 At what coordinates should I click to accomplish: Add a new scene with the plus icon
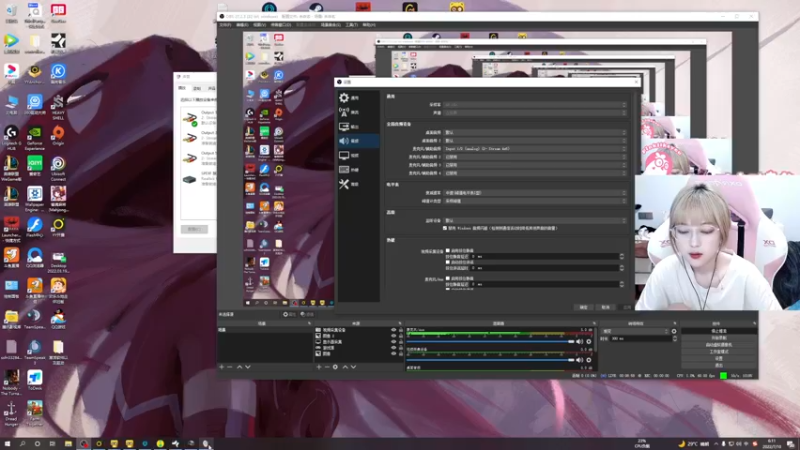[x=221, y=367]
